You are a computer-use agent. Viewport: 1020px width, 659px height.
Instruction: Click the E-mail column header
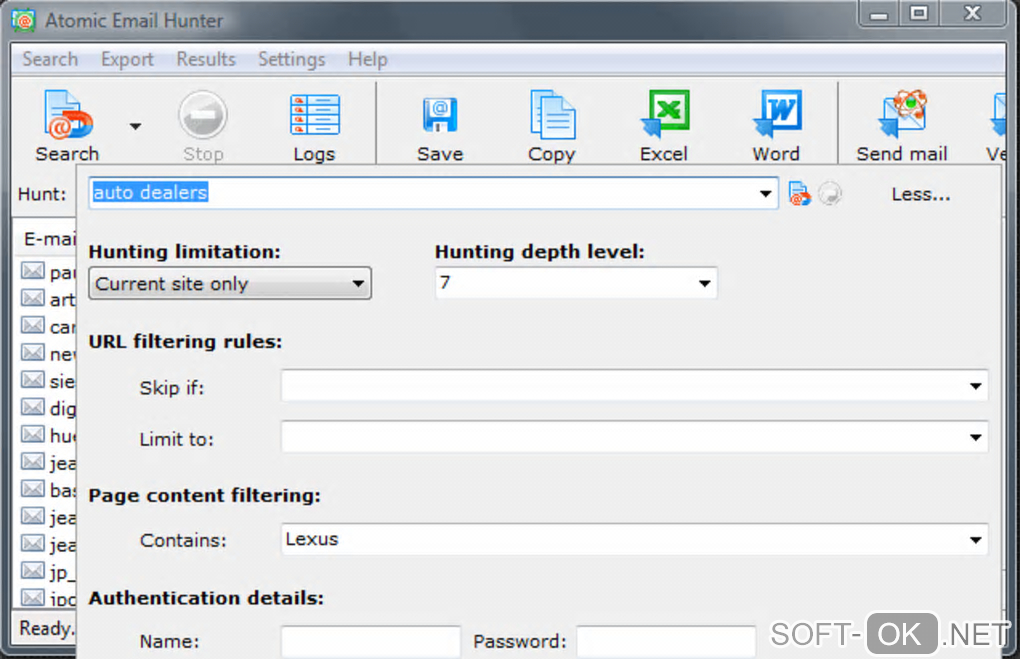(46, 239)
